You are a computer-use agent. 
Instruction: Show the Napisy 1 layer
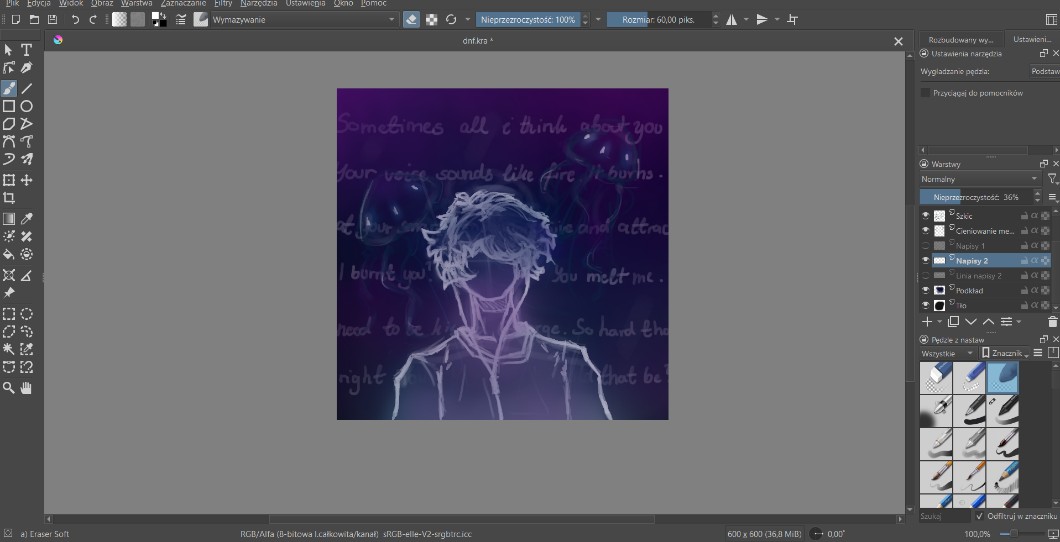[925, 245]
